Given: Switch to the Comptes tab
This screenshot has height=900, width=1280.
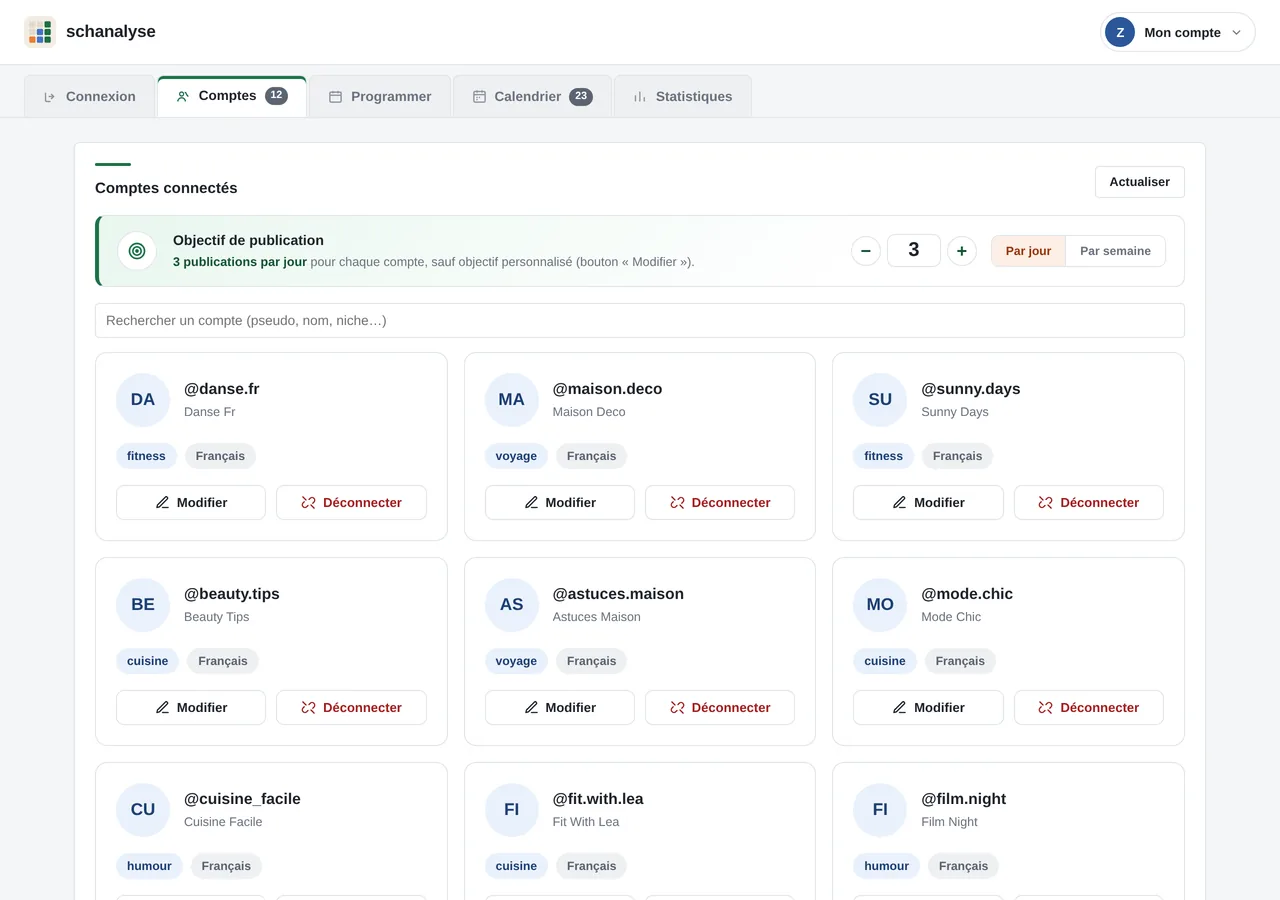Looking at the screenshot, I should 232,96.
